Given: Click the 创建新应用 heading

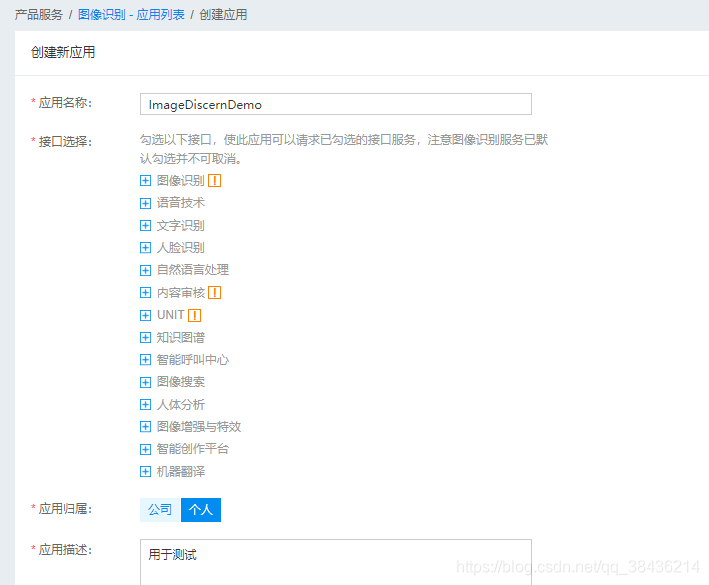Looking at the screenshot, I should tap(63, 52).
